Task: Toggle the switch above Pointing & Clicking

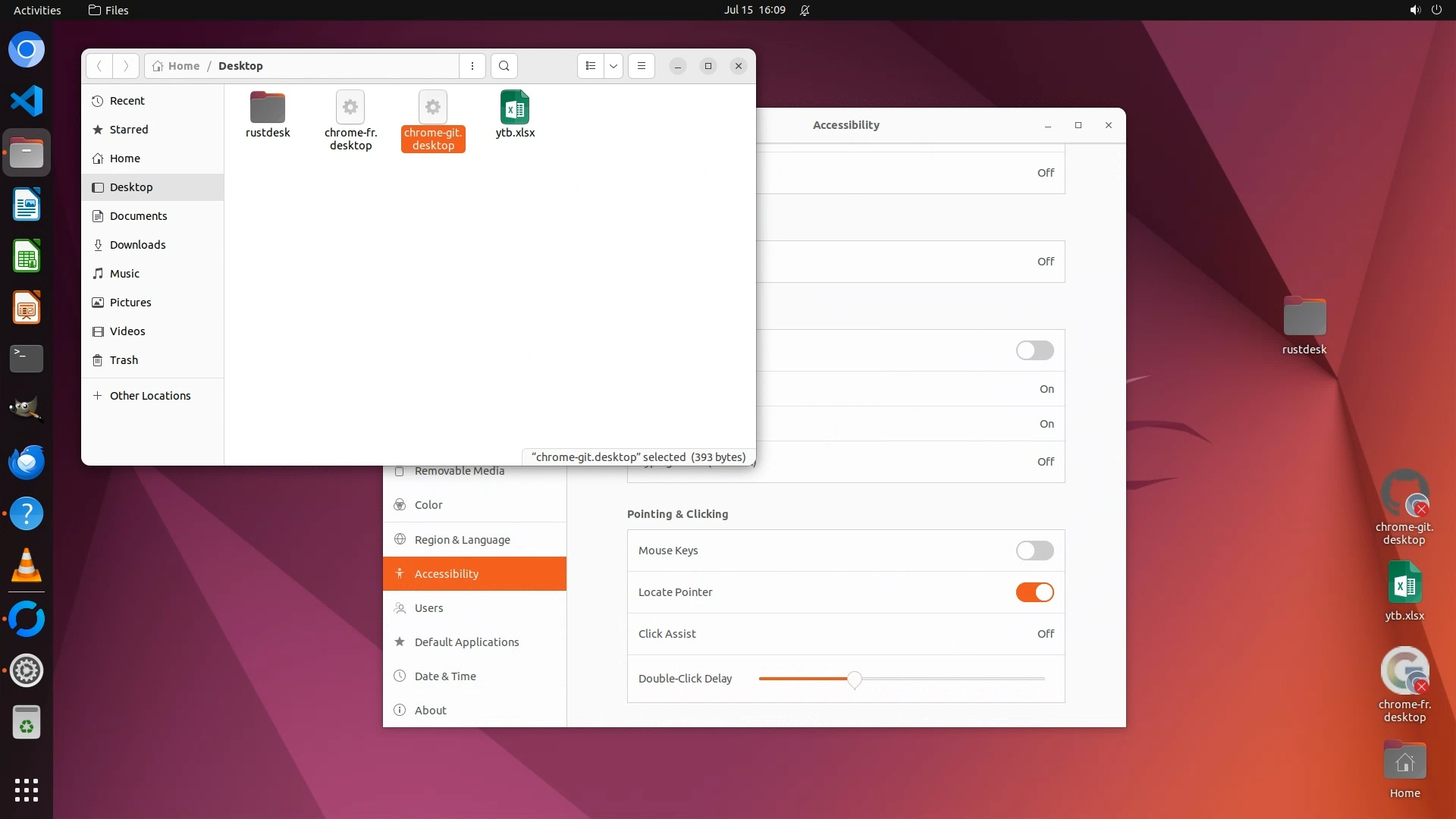Action: 1034,350
